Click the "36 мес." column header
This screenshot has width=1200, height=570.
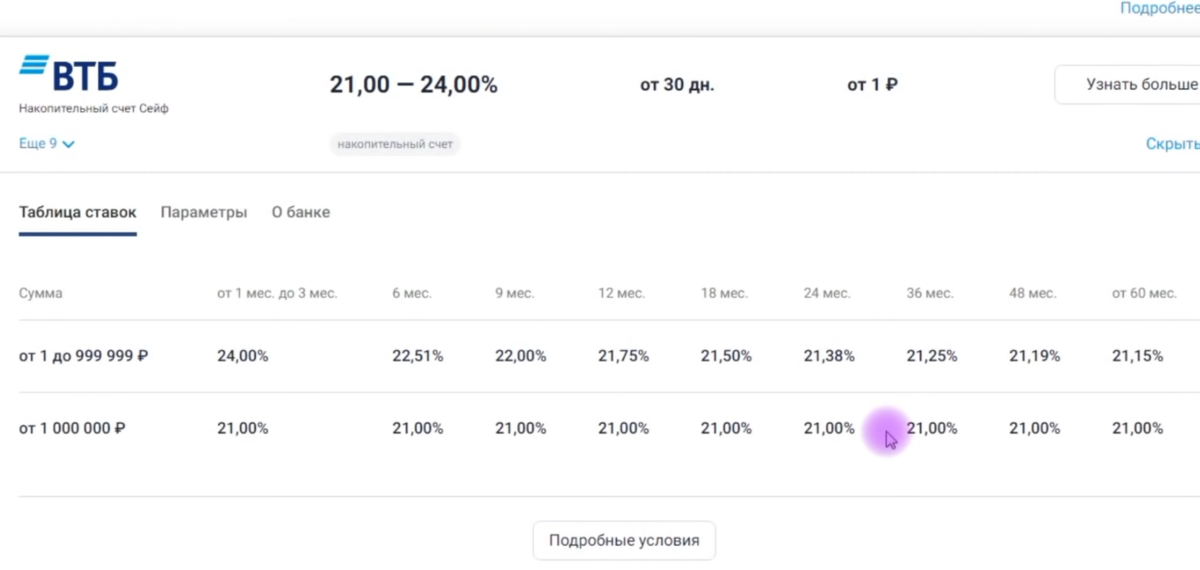point(930,293)
